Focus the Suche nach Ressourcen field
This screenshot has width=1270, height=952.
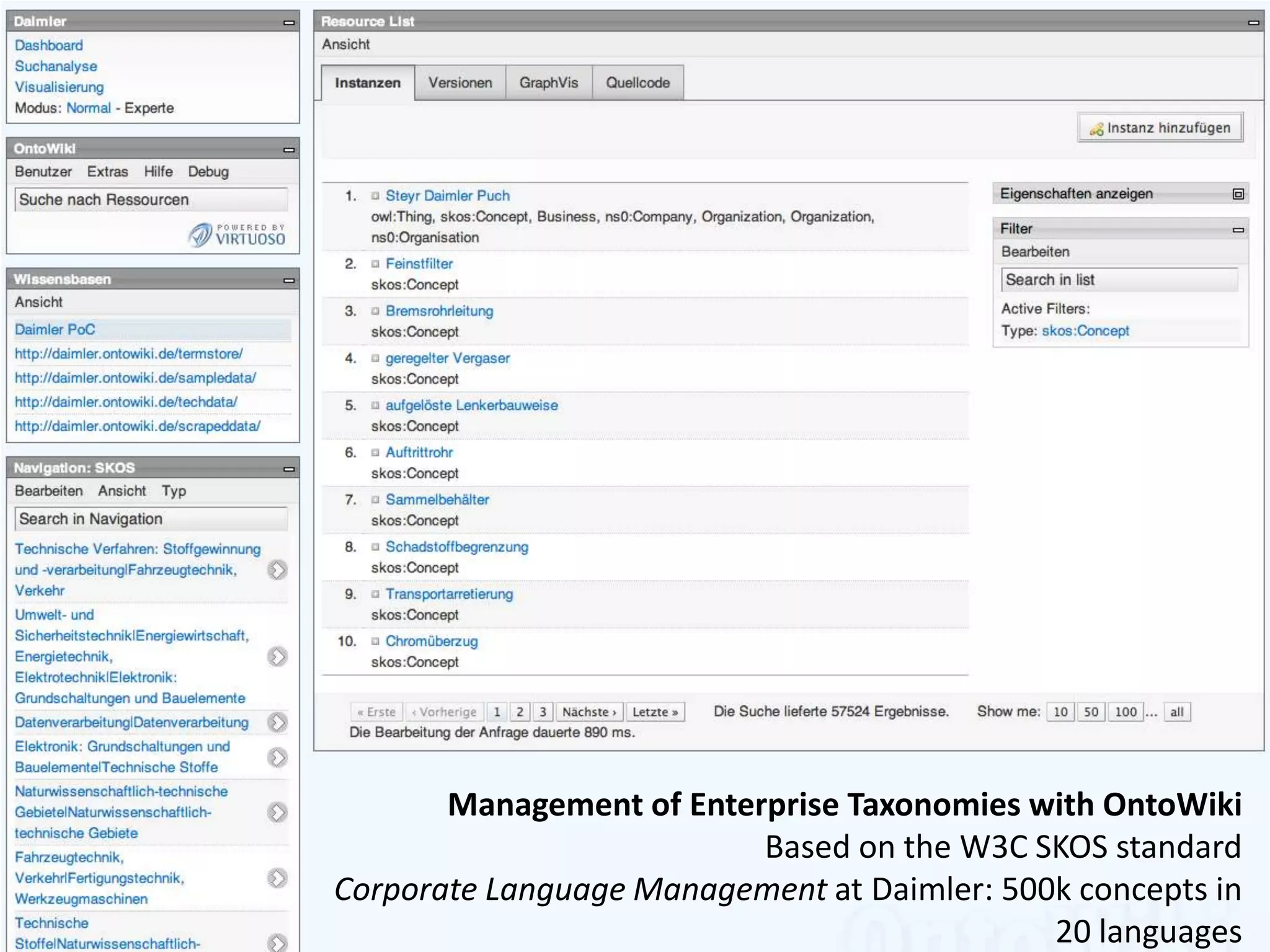tap(151, 200)
